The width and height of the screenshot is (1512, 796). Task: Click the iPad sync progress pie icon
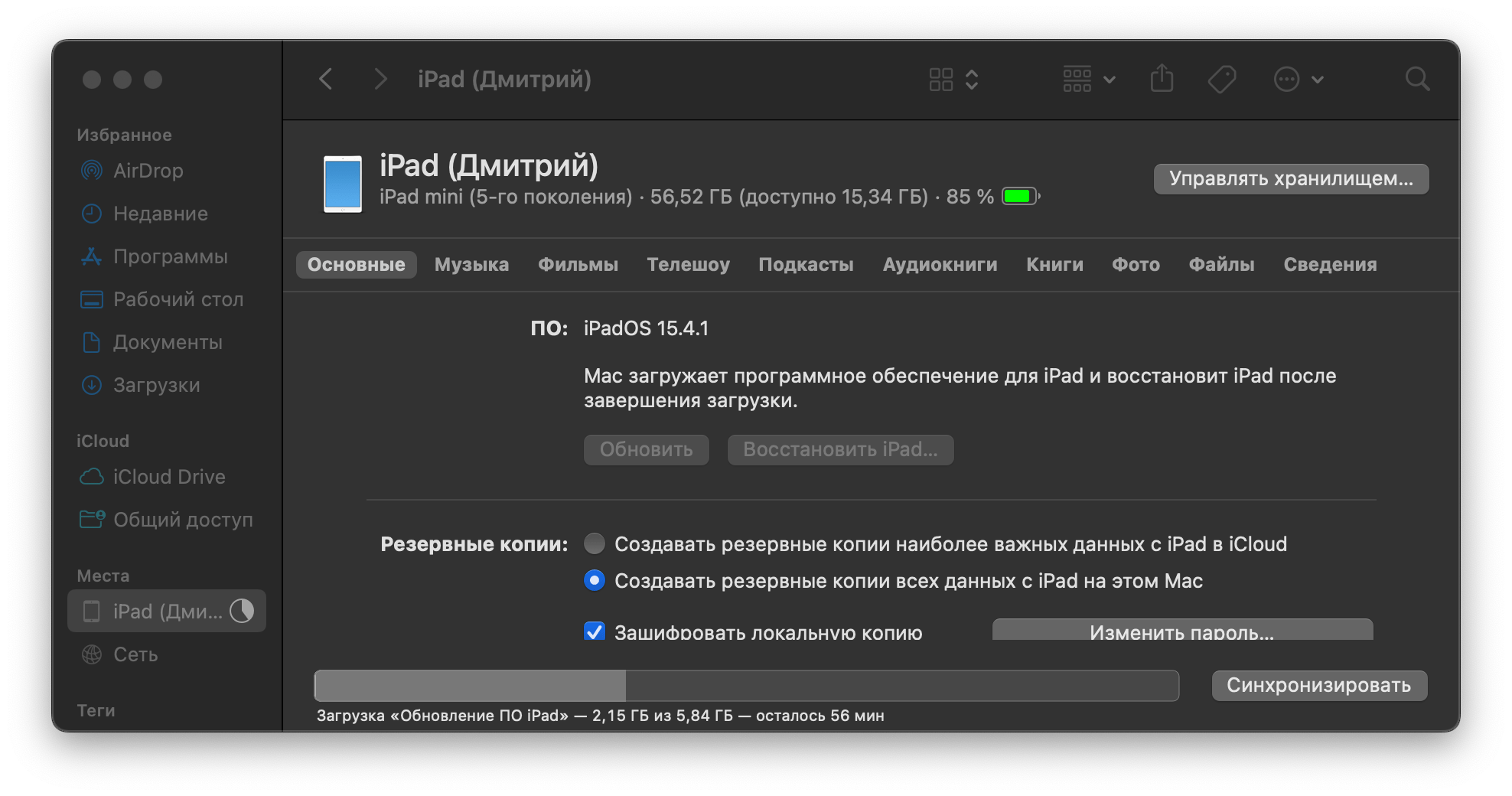pos(242,611)
